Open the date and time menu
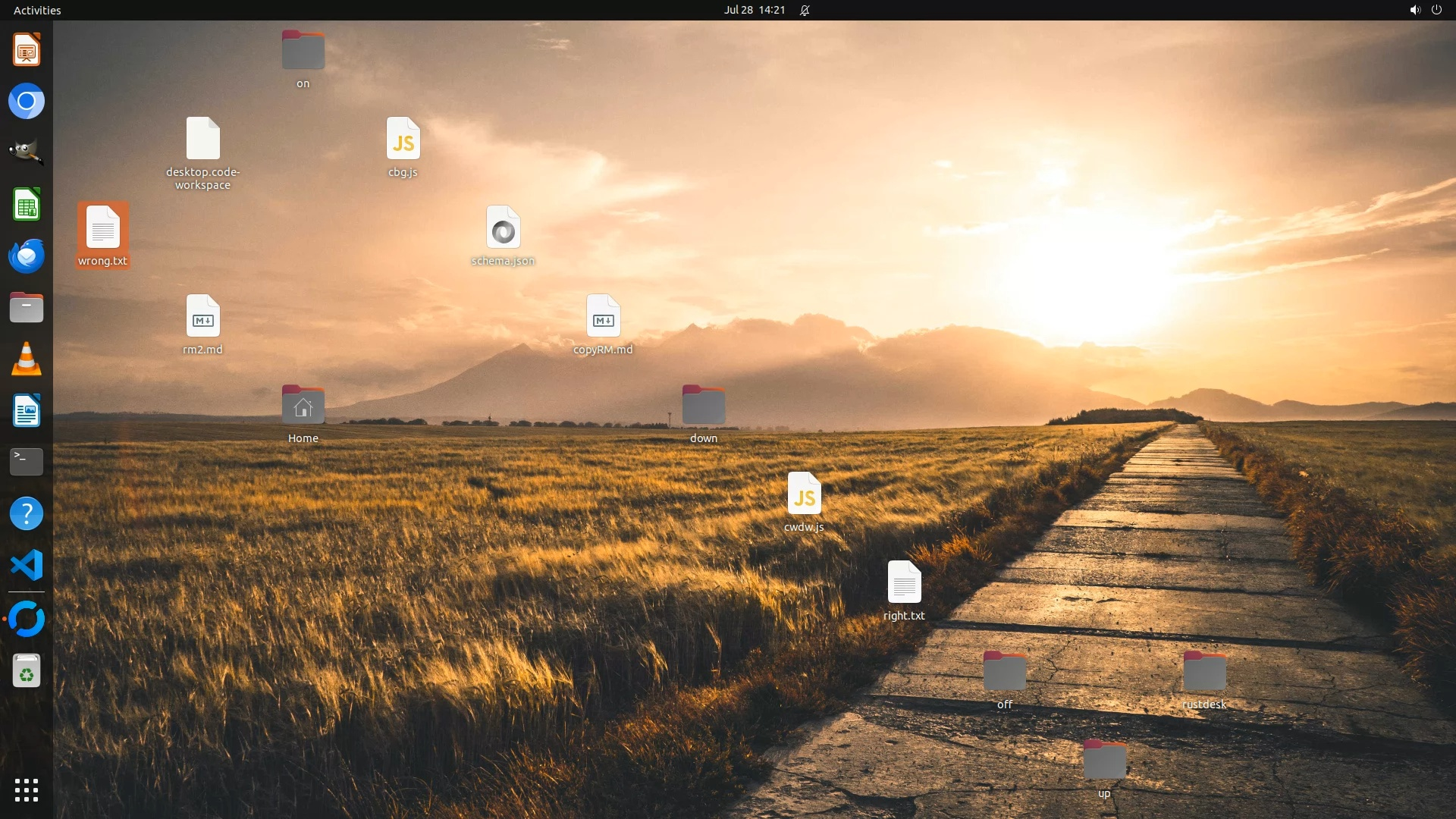1456x819 pixels. tap(754, 10)
